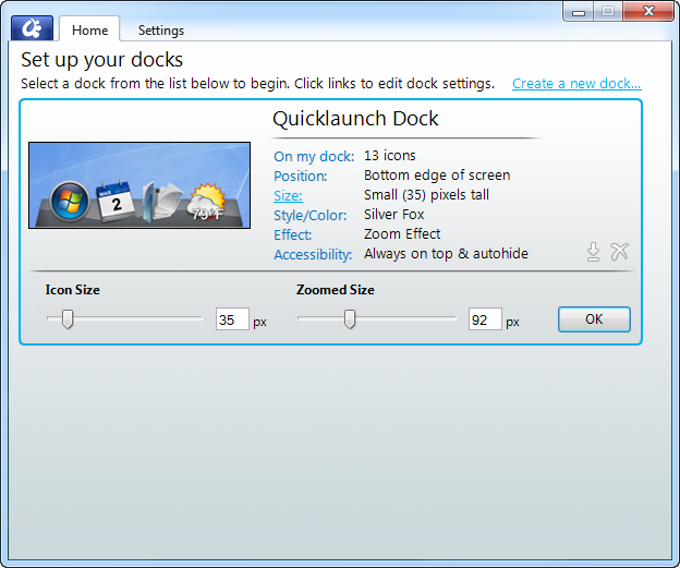Close the ObjectDock window
Viewport: 680px width, 568px height.
[648, 11]
